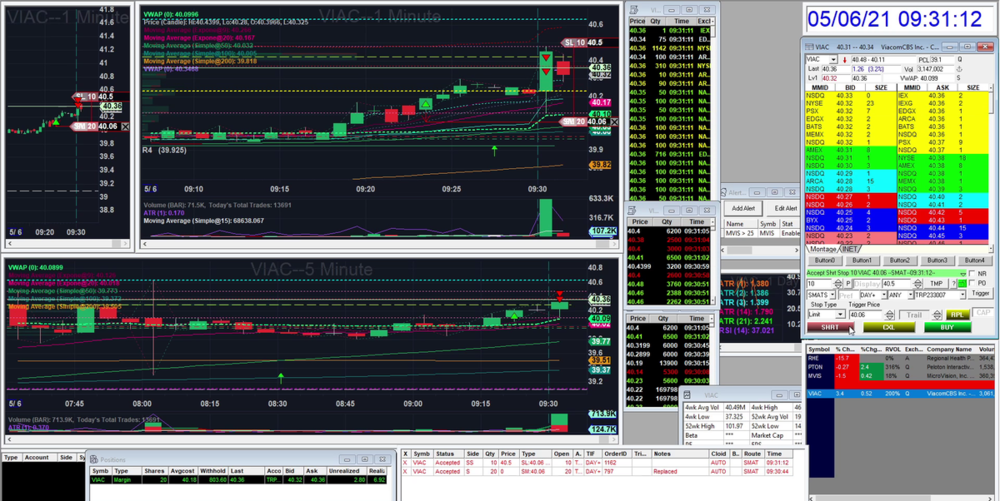Select the MVIS > 25 alert row
Viewport: 1000px width, 501px height.
pos(762,233)
